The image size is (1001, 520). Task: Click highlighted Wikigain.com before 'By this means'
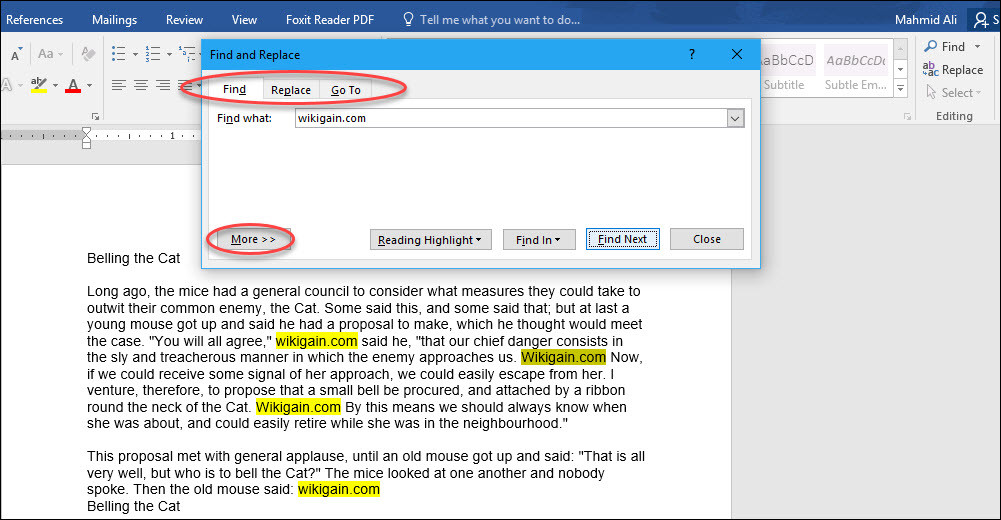click(298, 407)
